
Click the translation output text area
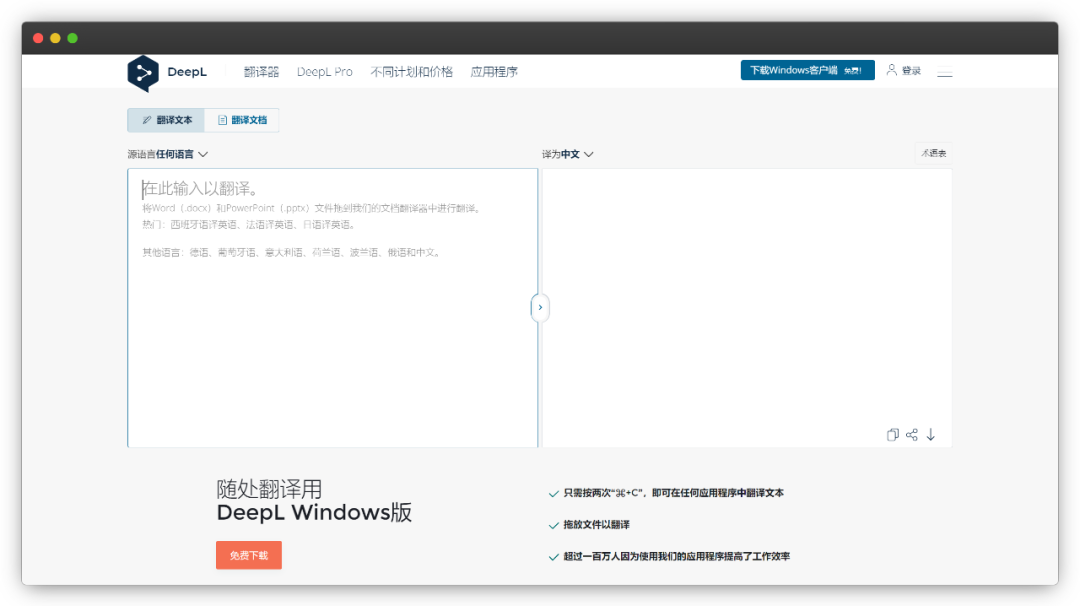coord(747,308)
